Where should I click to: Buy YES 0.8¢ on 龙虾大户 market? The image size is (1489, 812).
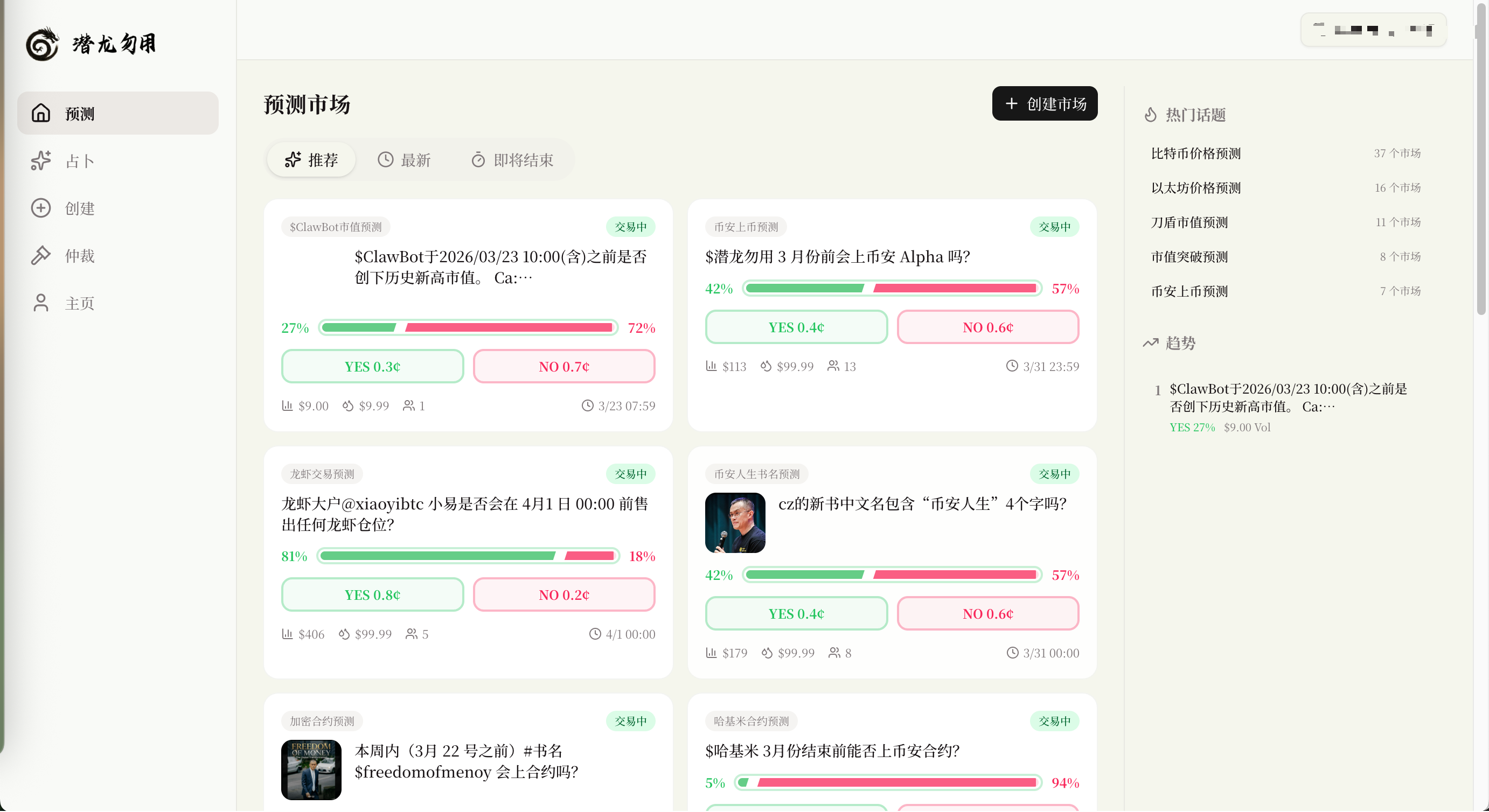(372, 594)
